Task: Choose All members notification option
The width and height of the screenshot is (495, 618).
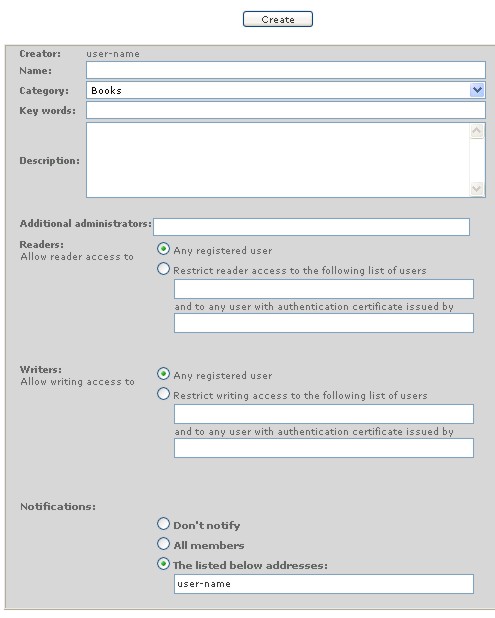Action: coord(163,544)
